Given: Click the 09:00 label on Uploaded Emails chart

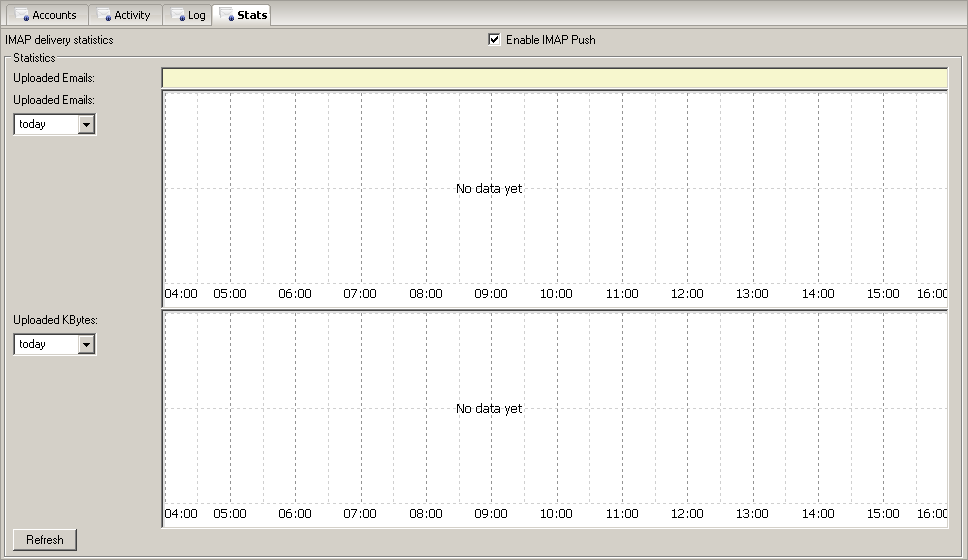Looking at the screenshot, I should (490, 294).
